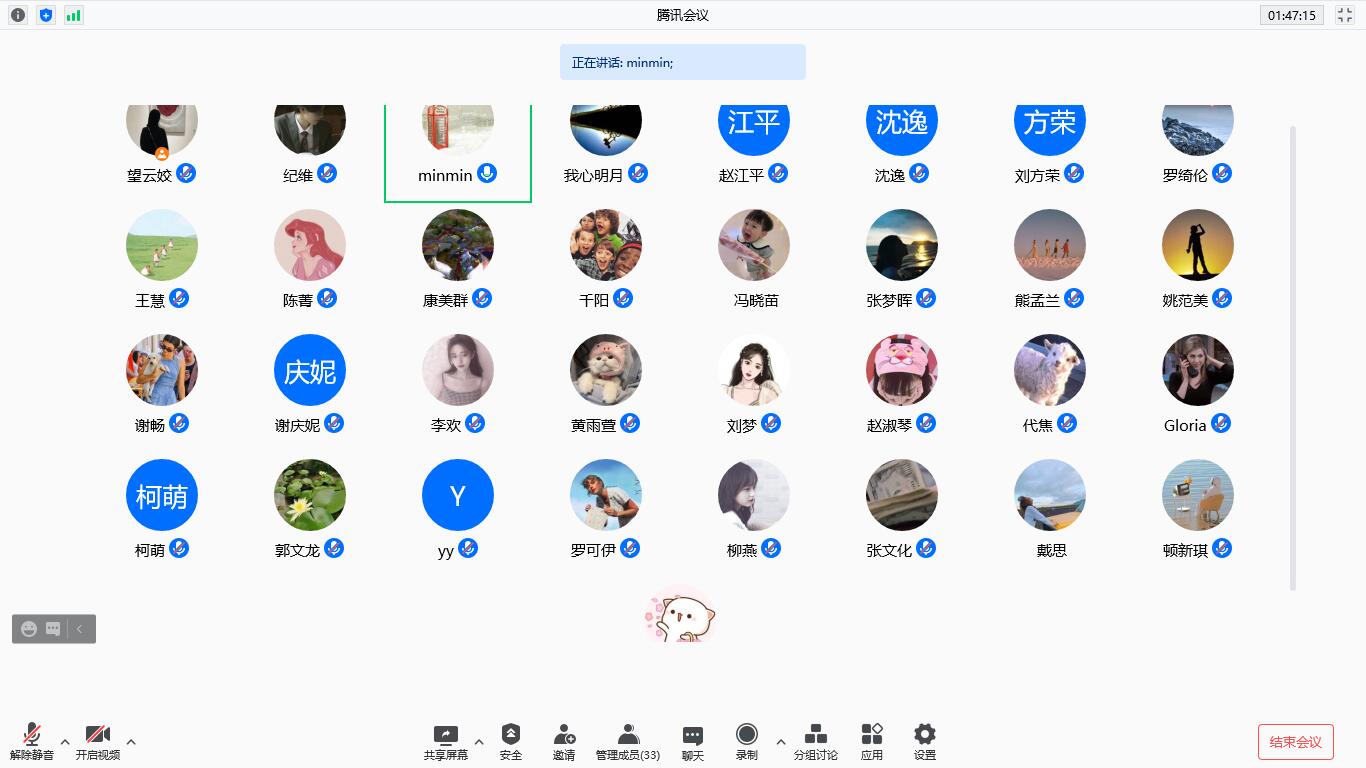The width and height of the screenshot is (1366, 768).
Task: Click the blue security shield icon
Action: coord(46,15)
